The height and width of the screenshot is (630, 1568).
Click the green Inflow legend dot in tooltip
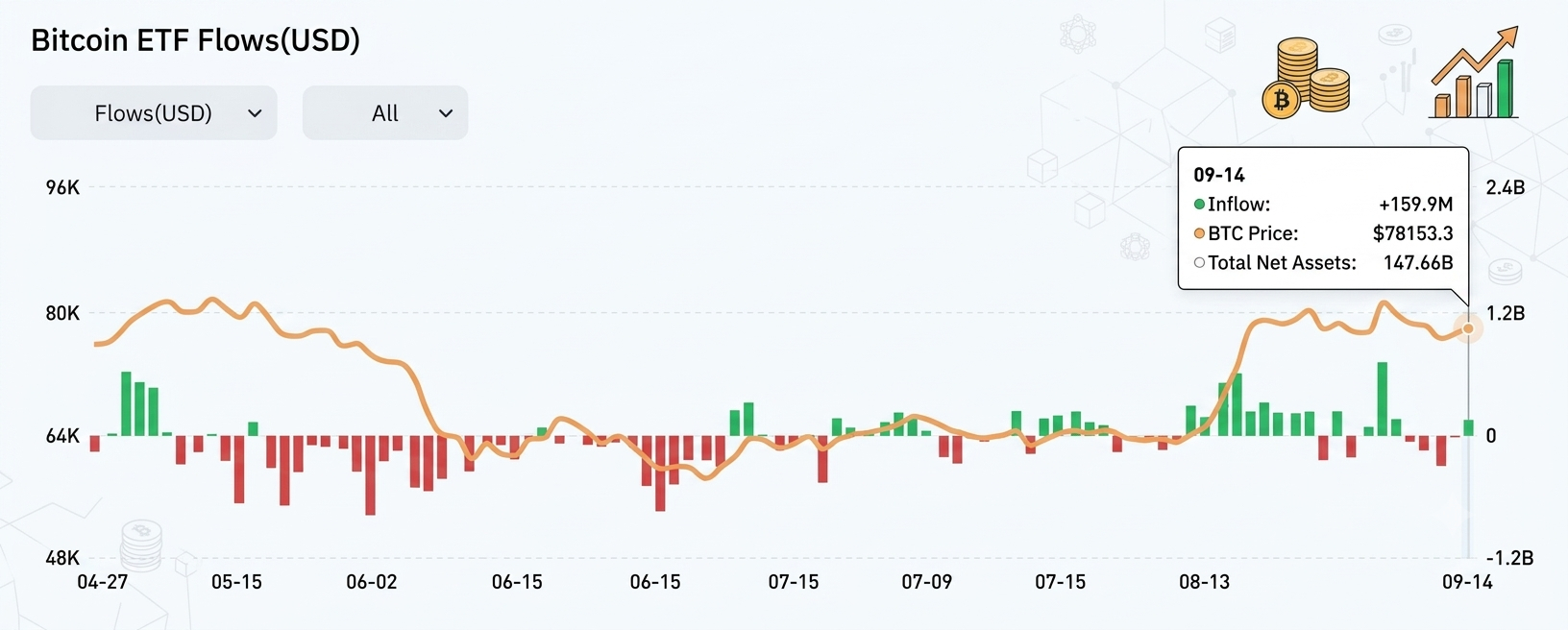(1199, 204)
